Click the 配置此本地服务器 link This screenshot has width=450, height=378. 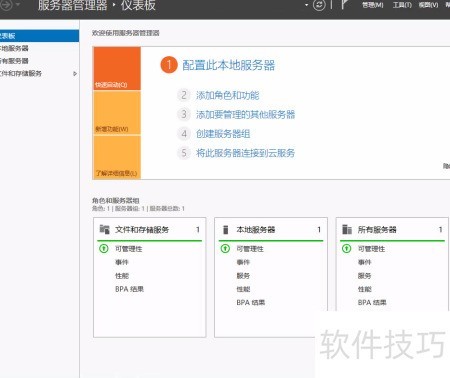[x=229, y=65]
